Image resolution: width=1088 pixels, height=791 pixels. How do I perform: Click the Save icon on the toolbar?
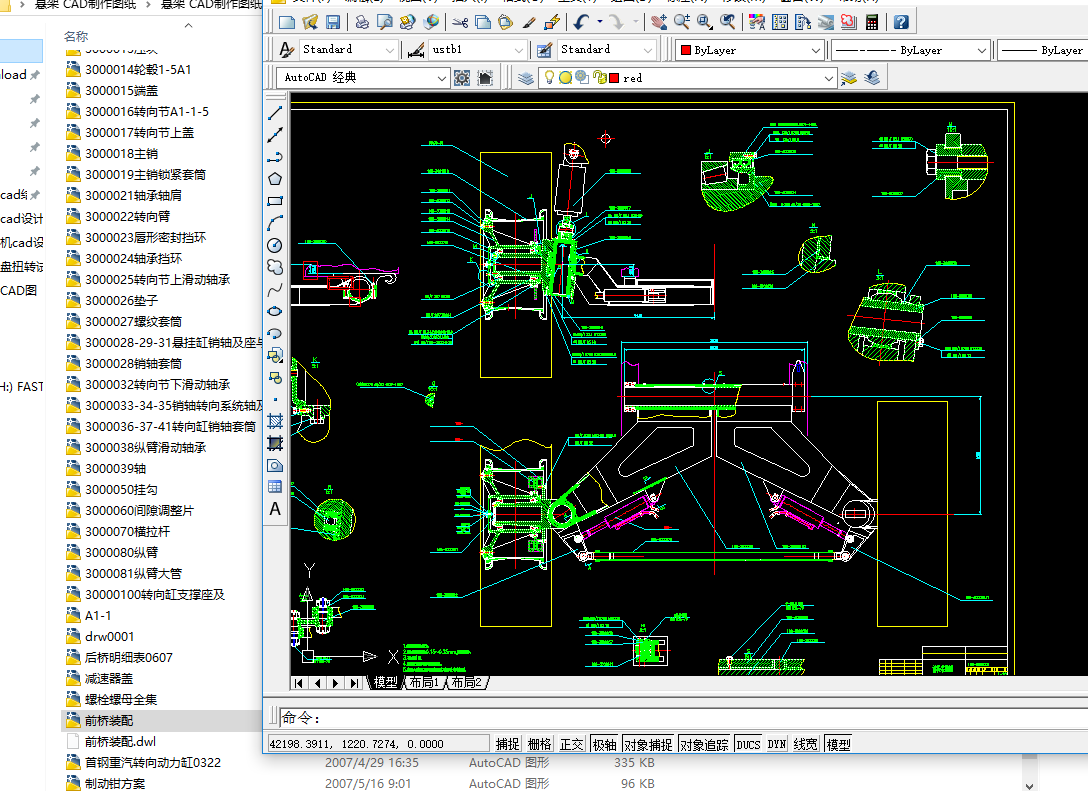(332, 22)
